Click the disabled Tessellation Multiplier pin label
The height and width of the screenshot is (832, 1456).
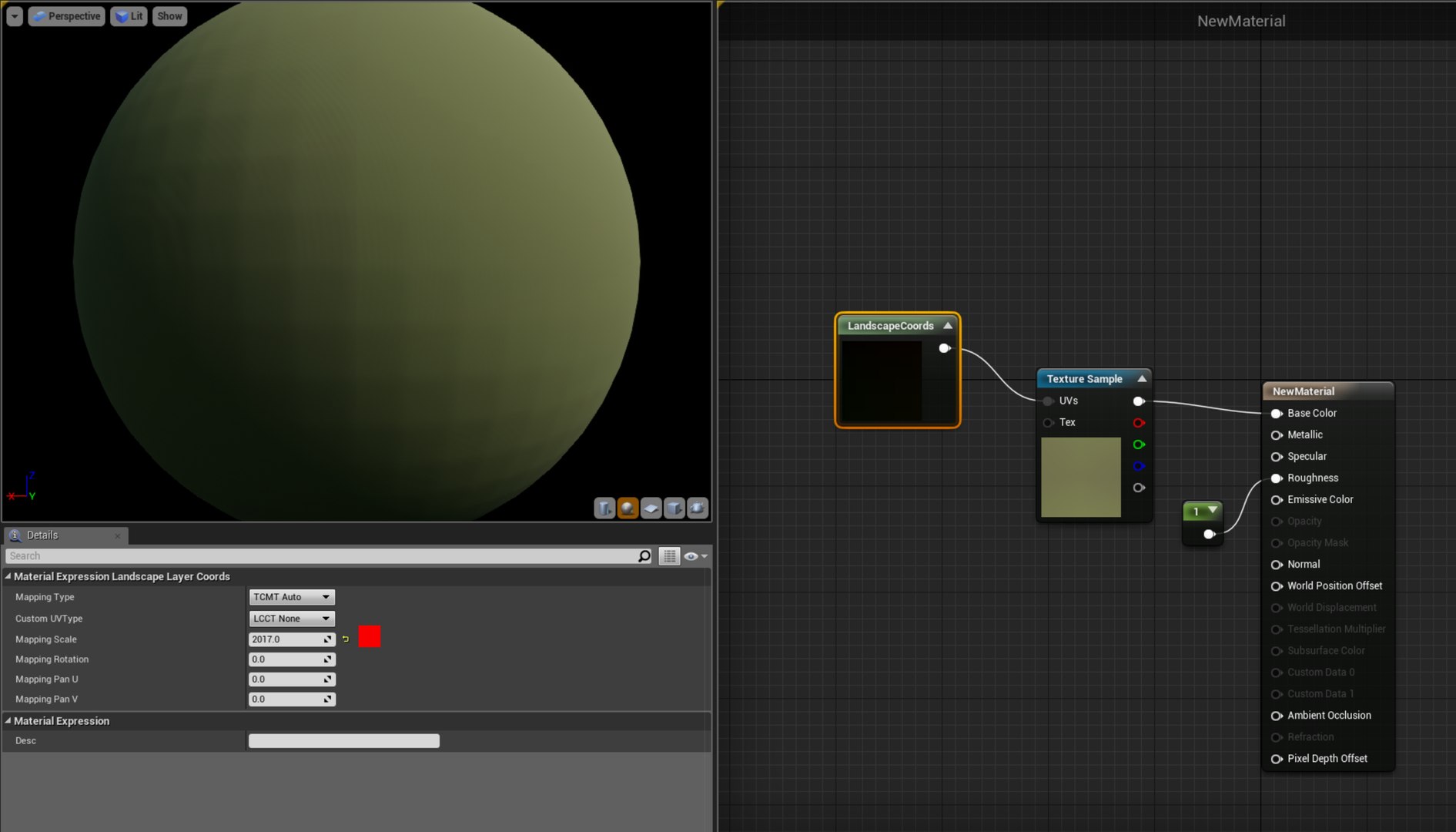point(1337,629)
